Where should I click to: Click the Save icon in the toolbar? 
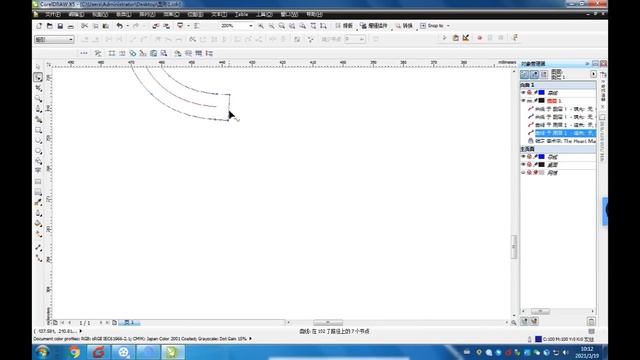[60, 26]
